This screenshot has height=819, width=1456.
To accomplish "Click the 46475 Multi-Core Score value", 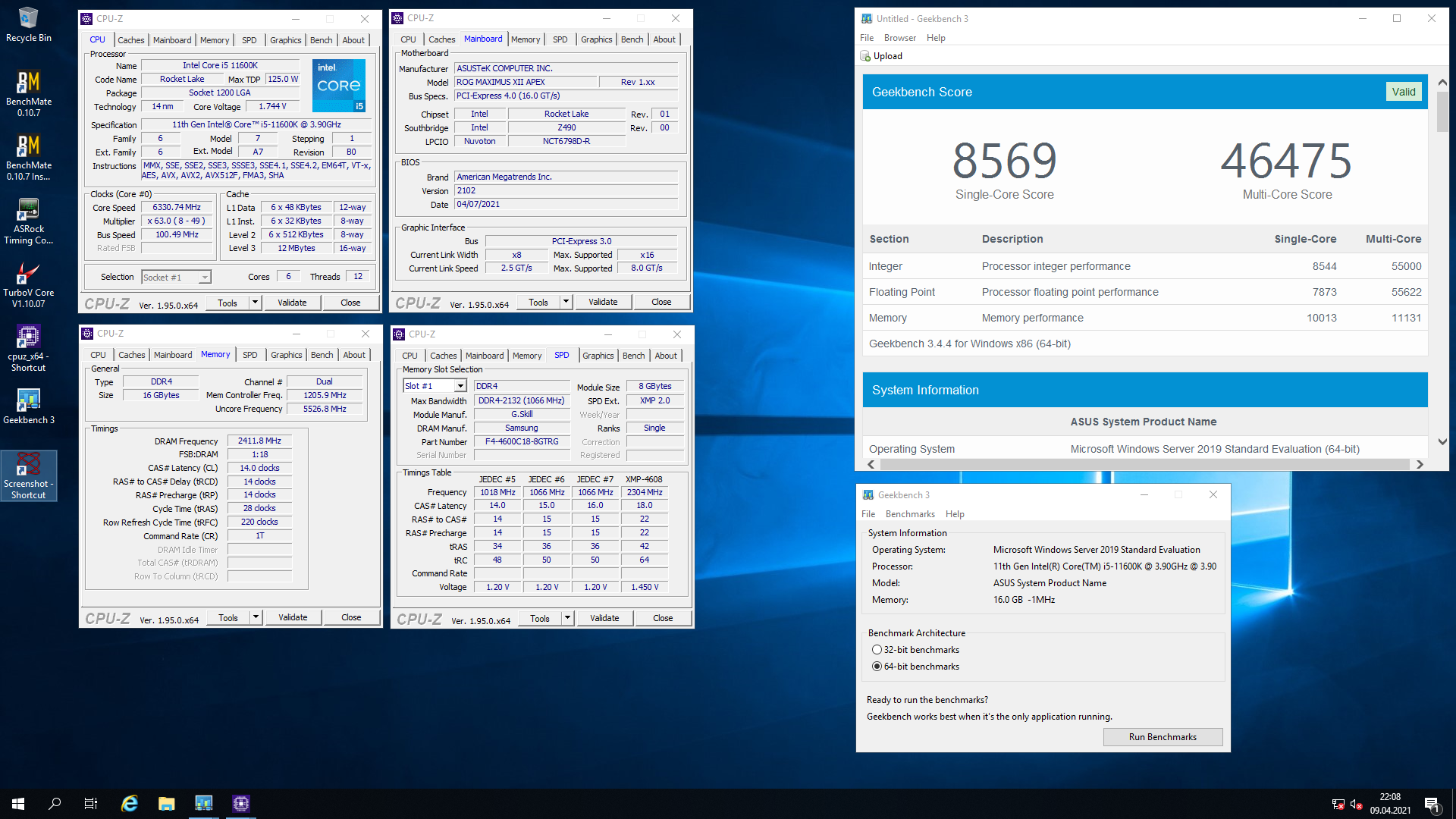I will (x=1287, y=161).
